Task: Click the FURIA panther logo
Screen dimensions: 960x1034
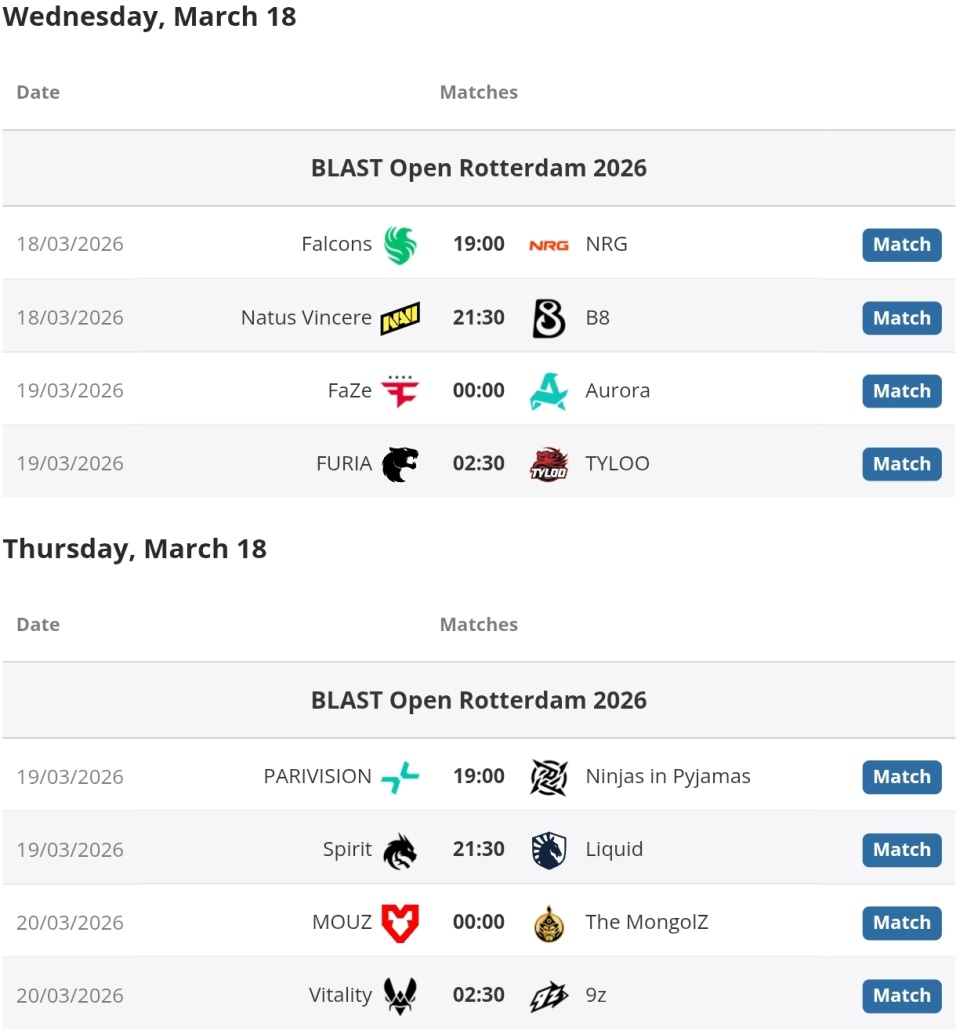Action: tap(400, 464)
